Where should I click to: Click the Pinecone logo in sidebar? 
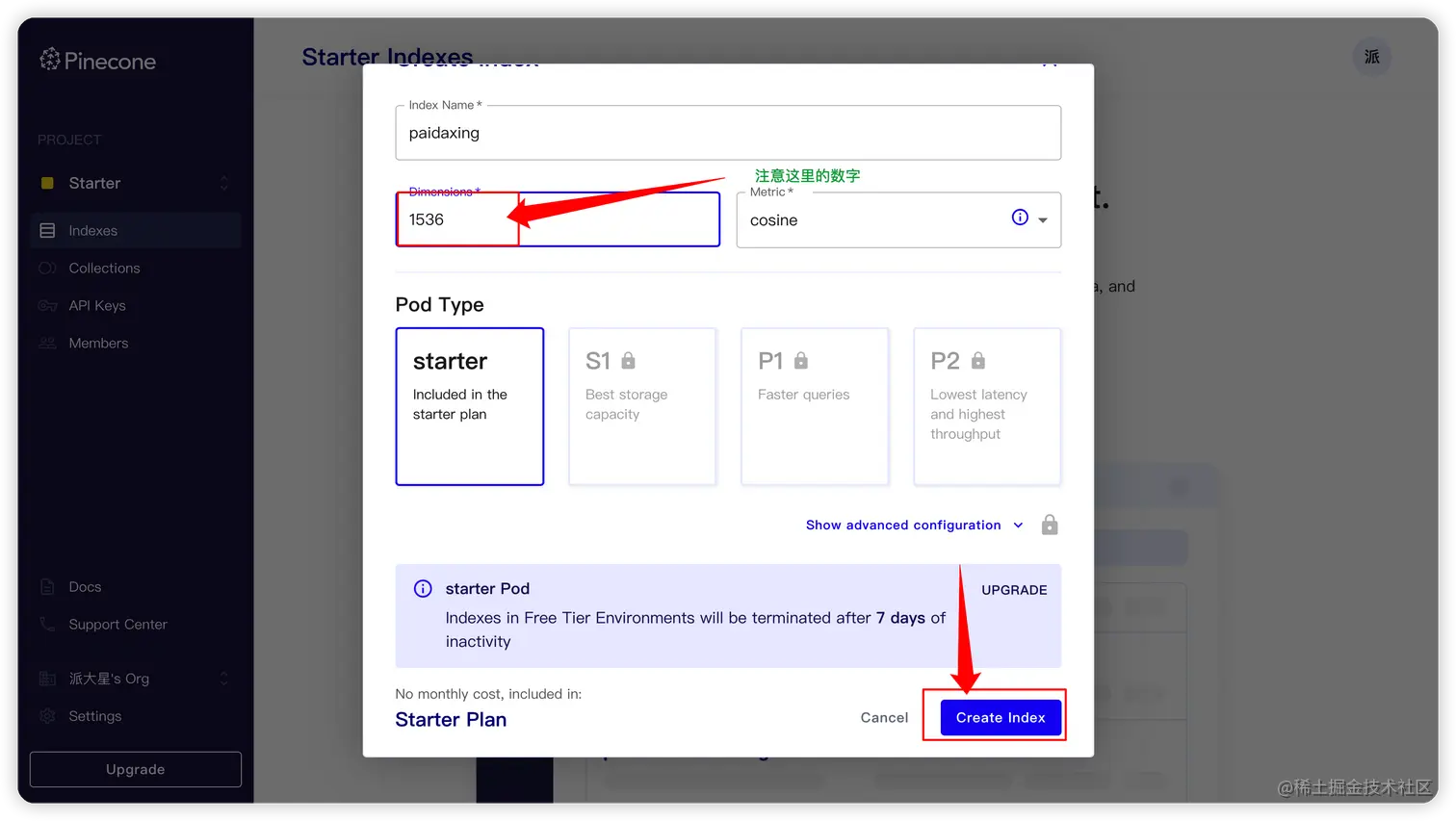pyautogui.click(x=97, y=61)
